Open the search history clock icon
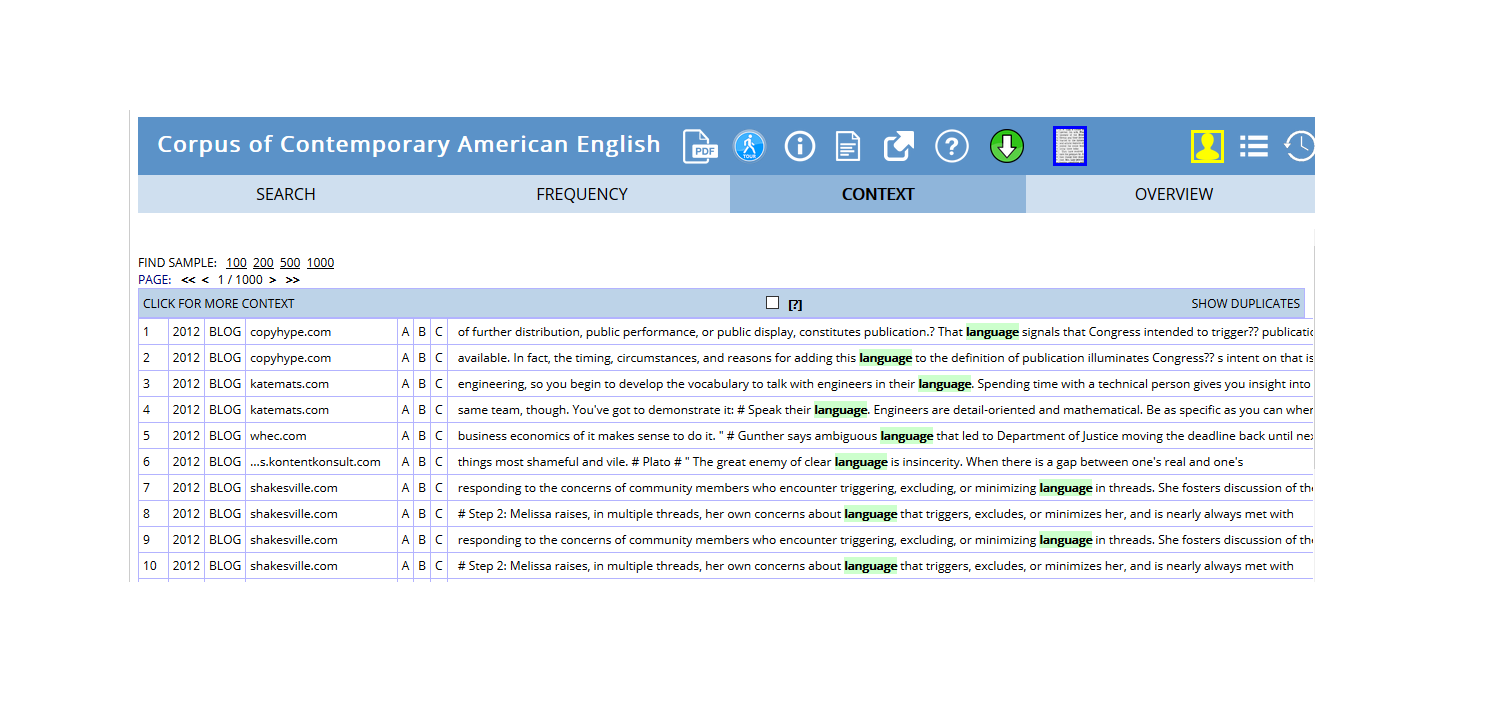The image size is (1494, 701). click(1299, 147)
